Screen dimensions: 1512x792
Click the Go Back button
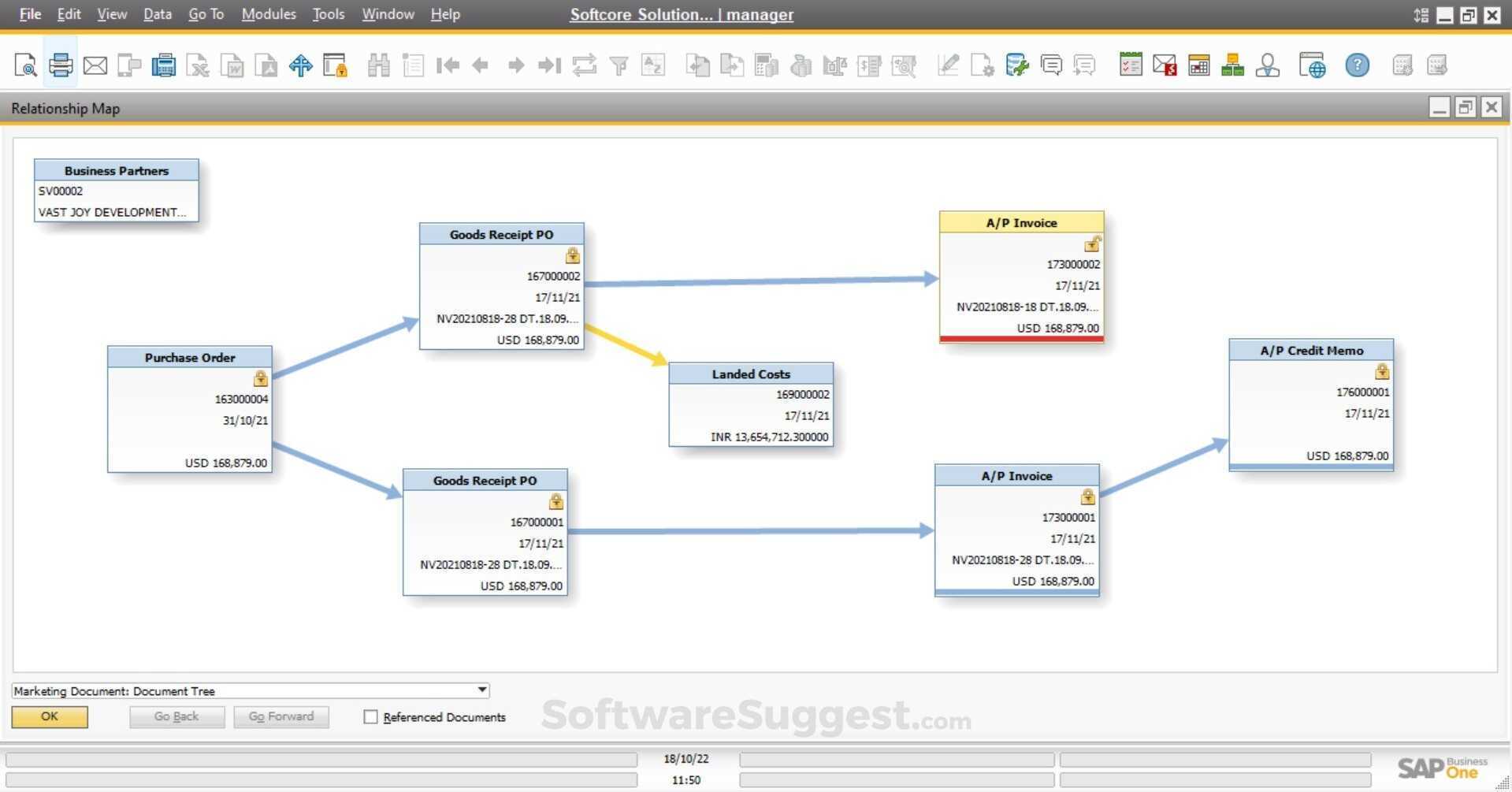pos(176,716)
